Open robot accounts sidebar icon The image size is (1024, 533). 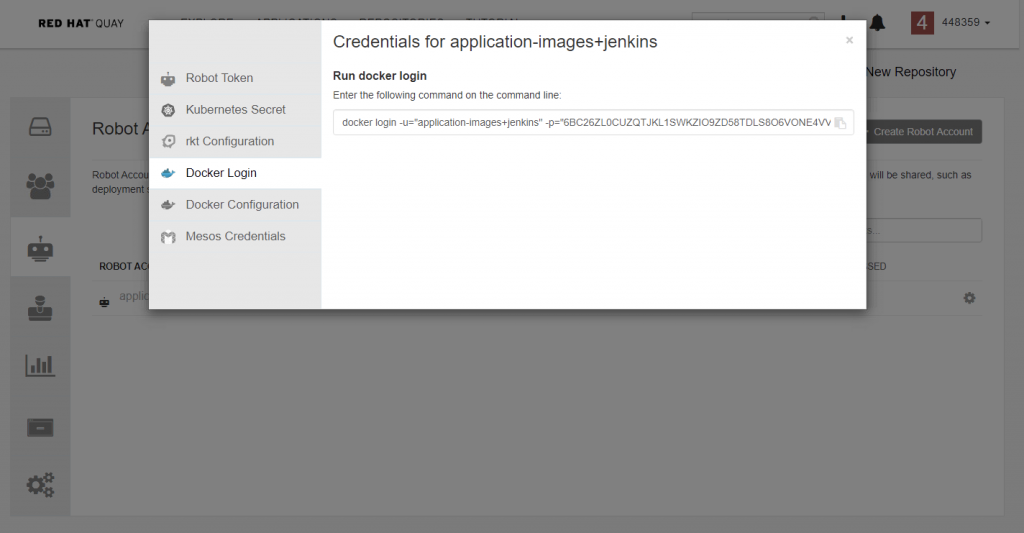(x=40, y=248)
